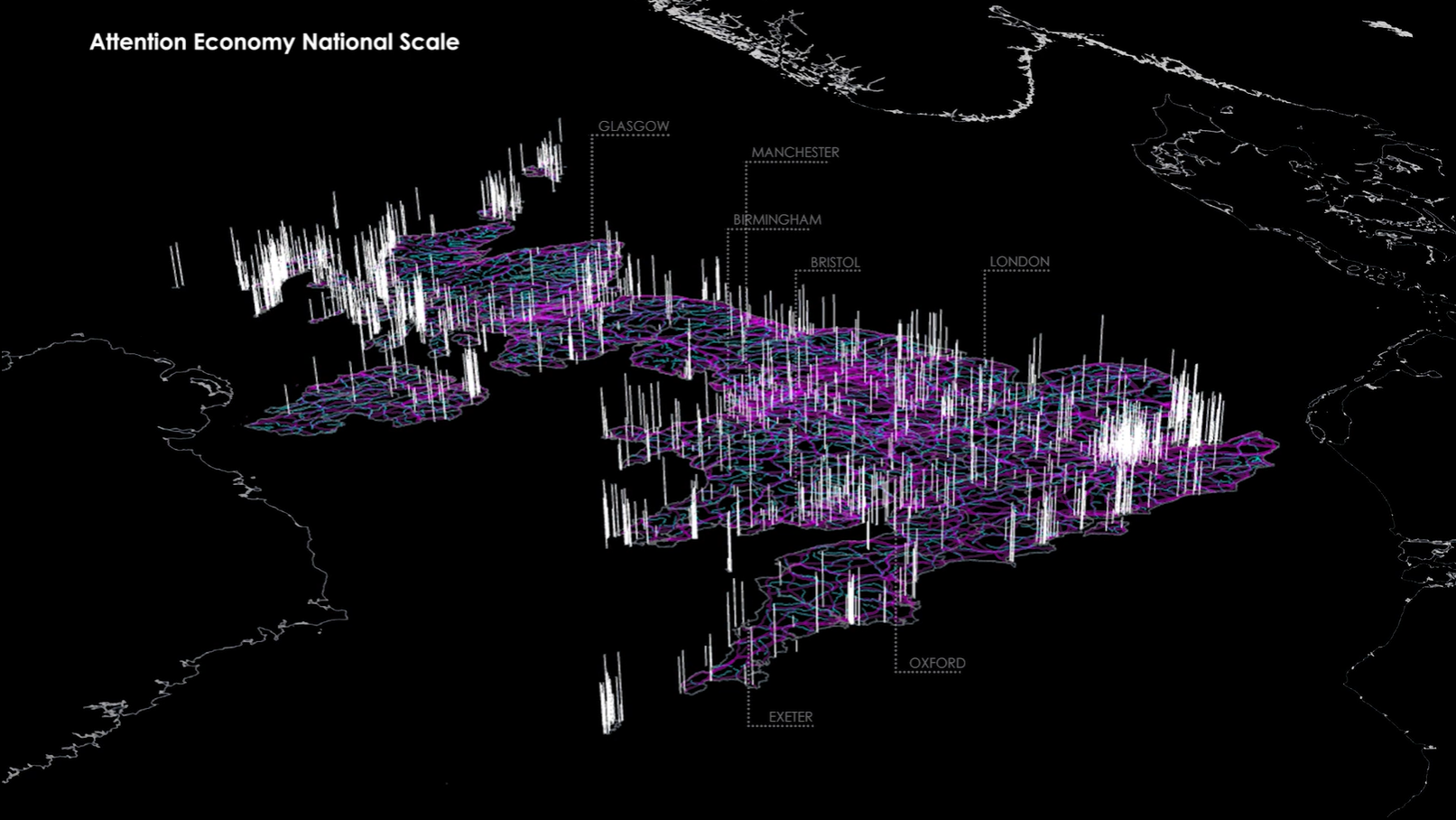Screen dimensions: 1456x820
Task: Click the small spike cluster left of Glasgow label
Action: pyautogui.click(x=546, y=160)
